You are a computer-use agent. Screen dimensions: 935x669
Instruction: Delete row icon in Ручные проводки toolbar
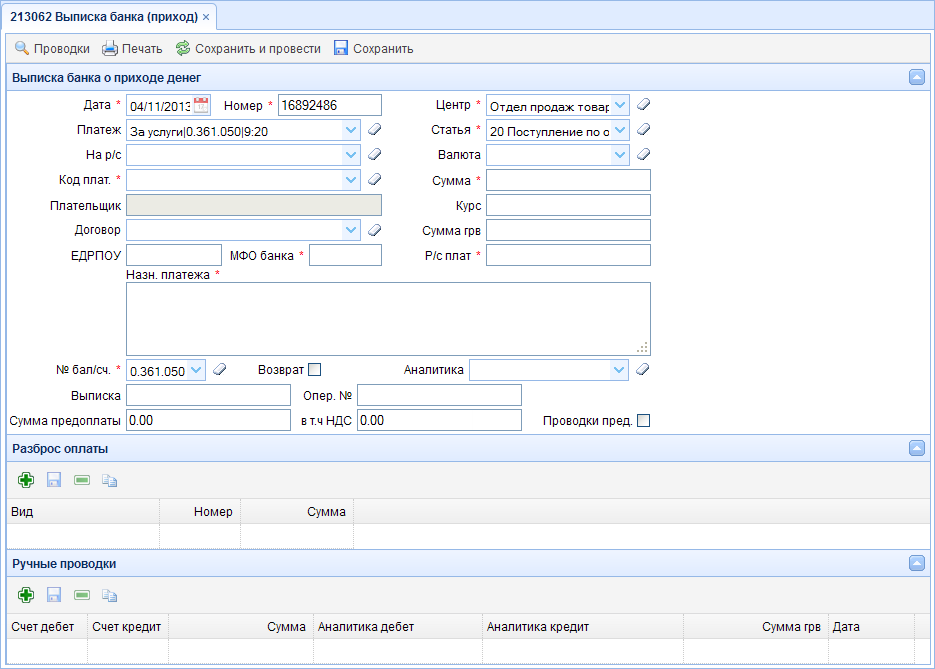point(82,595)
